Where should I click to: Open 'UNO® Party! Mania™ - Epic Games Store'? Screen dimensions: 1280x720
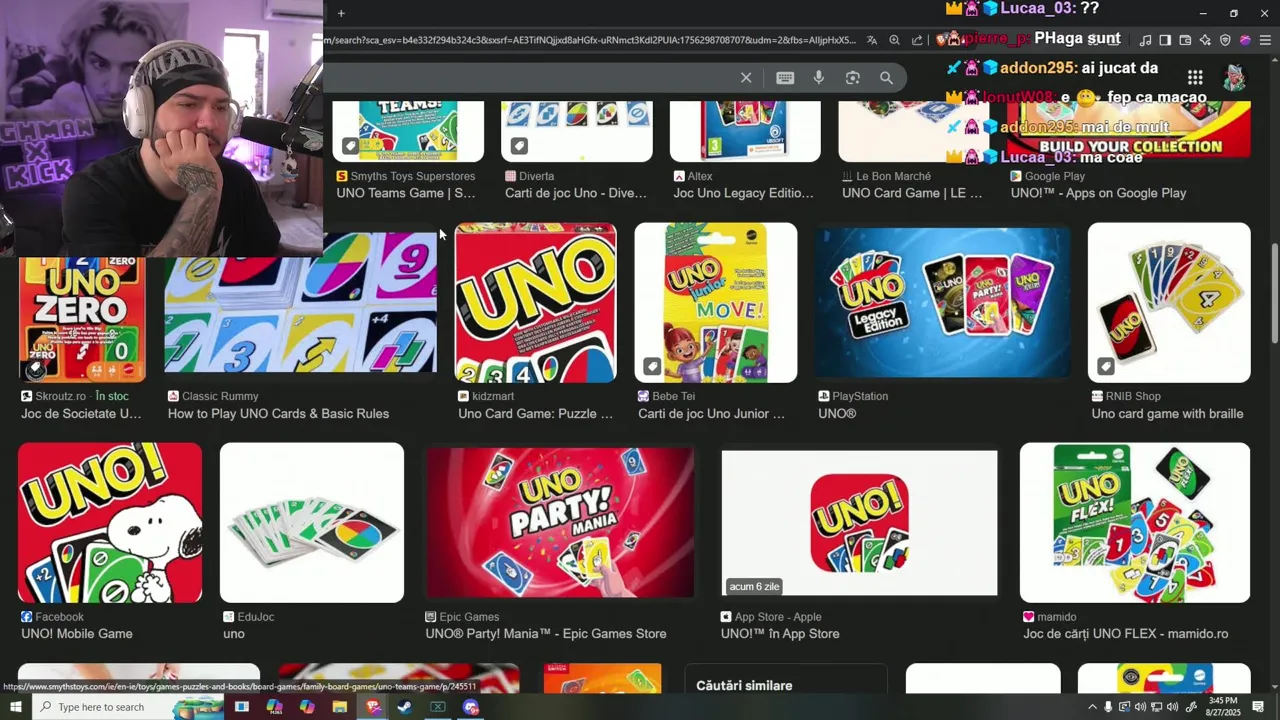pos(546,633)
